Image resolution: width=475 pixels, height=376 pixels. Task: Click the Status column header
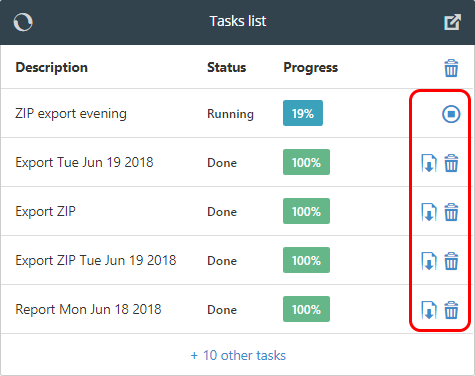point(227,67)
